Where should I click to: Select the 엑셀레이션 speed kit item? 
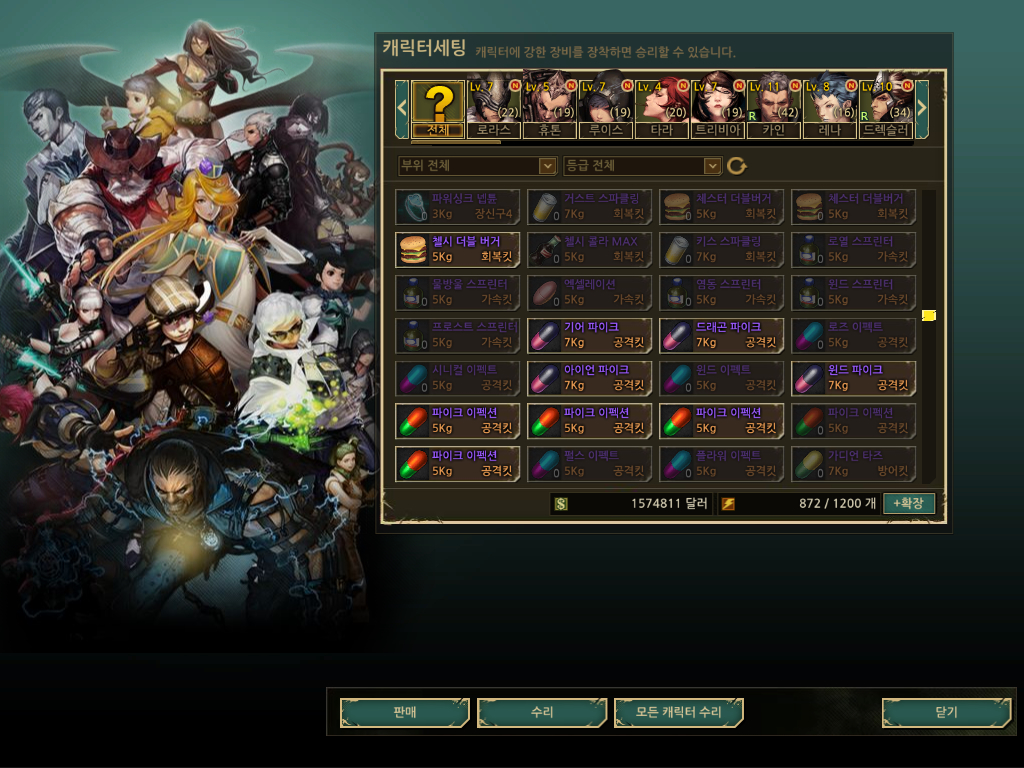(589, 292)
